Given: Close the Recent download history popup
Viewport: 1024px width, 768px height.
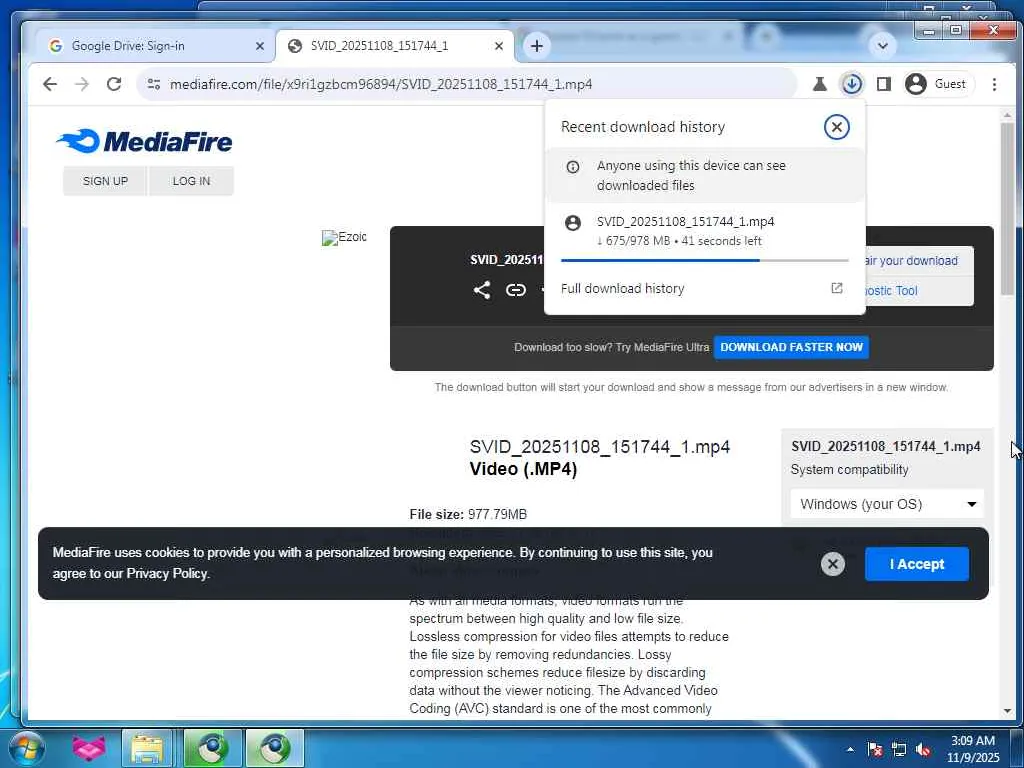Looking at the screenshot, I should click(x=837, y=127).
